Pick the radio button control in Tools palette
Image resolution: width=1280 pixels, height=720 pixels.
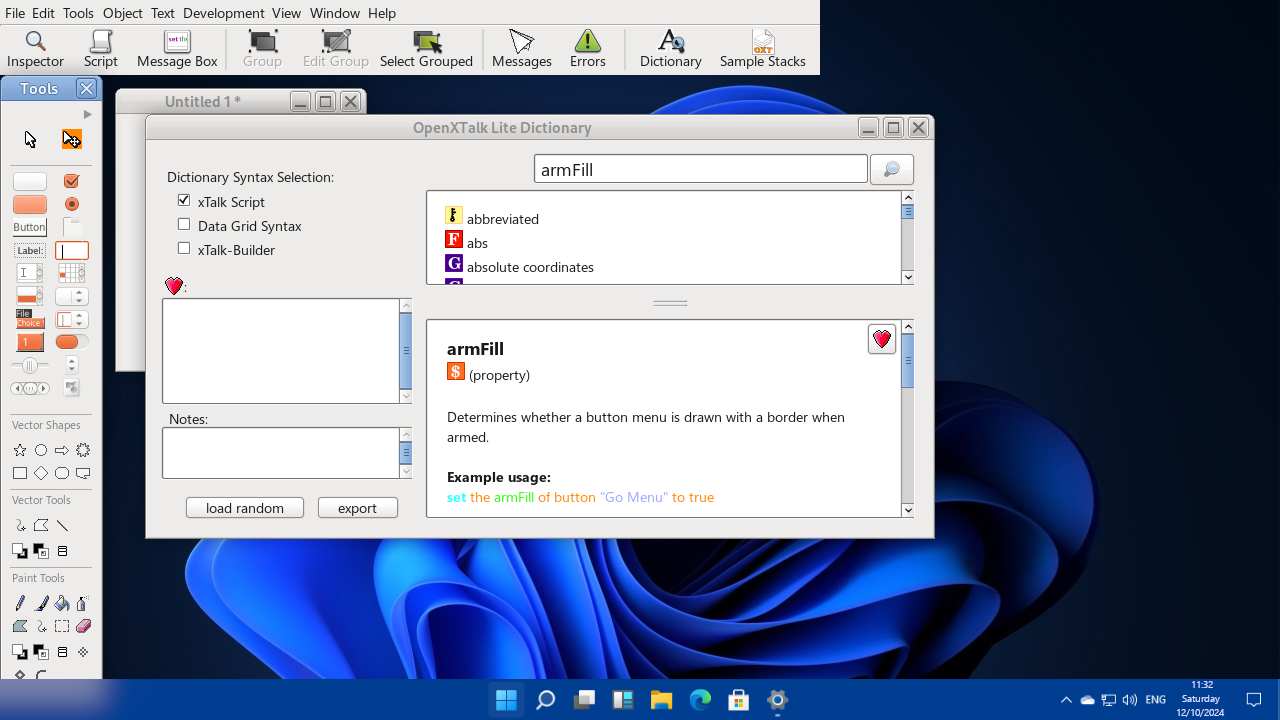click(71, 204)
